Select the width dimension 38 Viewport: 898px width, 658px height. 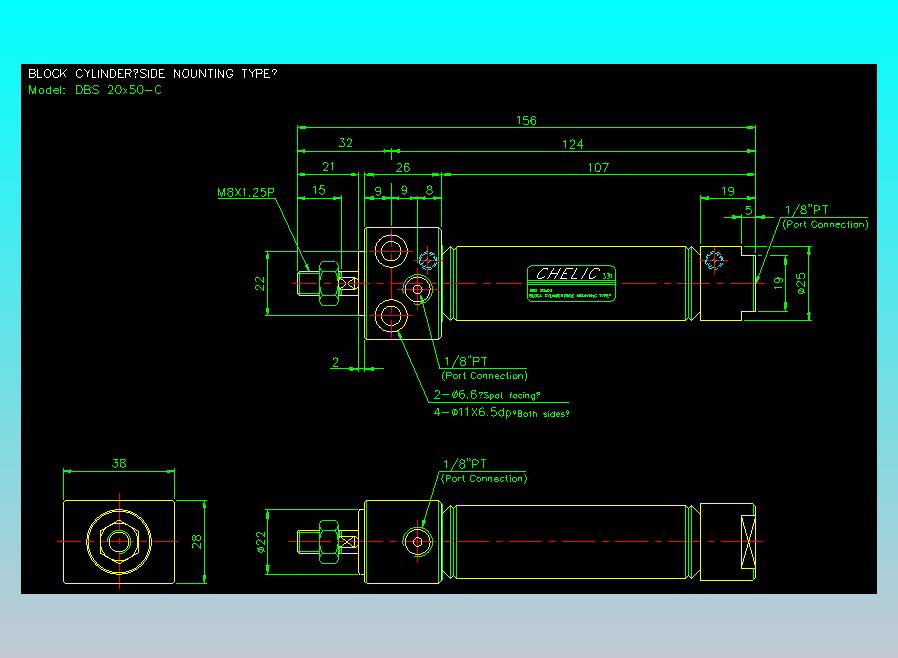click(119, 463)
